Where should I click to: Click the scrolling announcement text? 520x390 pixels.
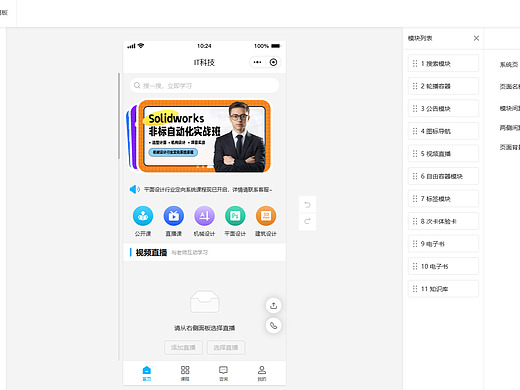[x=208, y=190]
